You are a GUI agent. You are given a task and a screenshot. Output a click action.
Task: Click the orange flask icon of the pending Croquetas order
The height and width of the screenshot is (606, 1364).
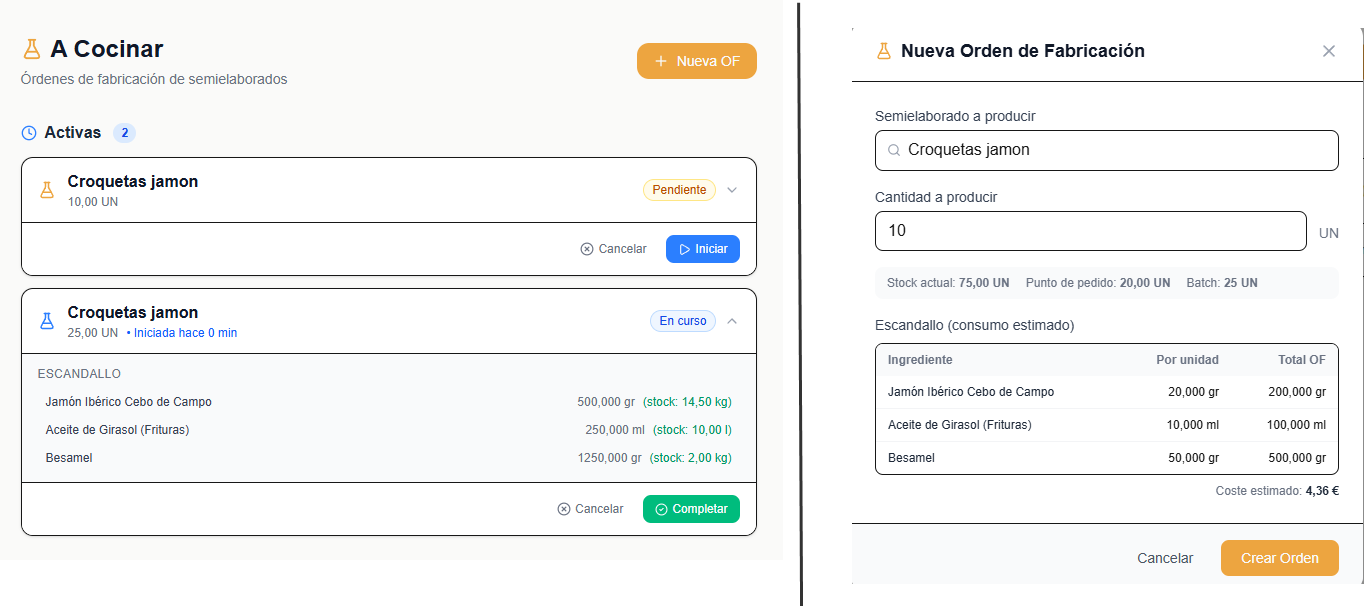(x=46, y=190)
